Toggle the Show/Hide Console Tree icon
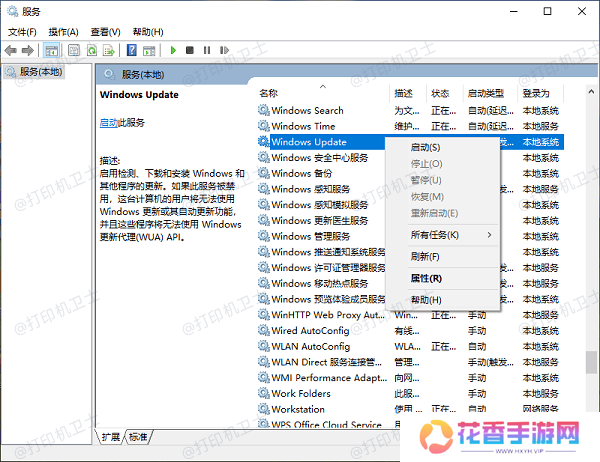 point(51,50)
